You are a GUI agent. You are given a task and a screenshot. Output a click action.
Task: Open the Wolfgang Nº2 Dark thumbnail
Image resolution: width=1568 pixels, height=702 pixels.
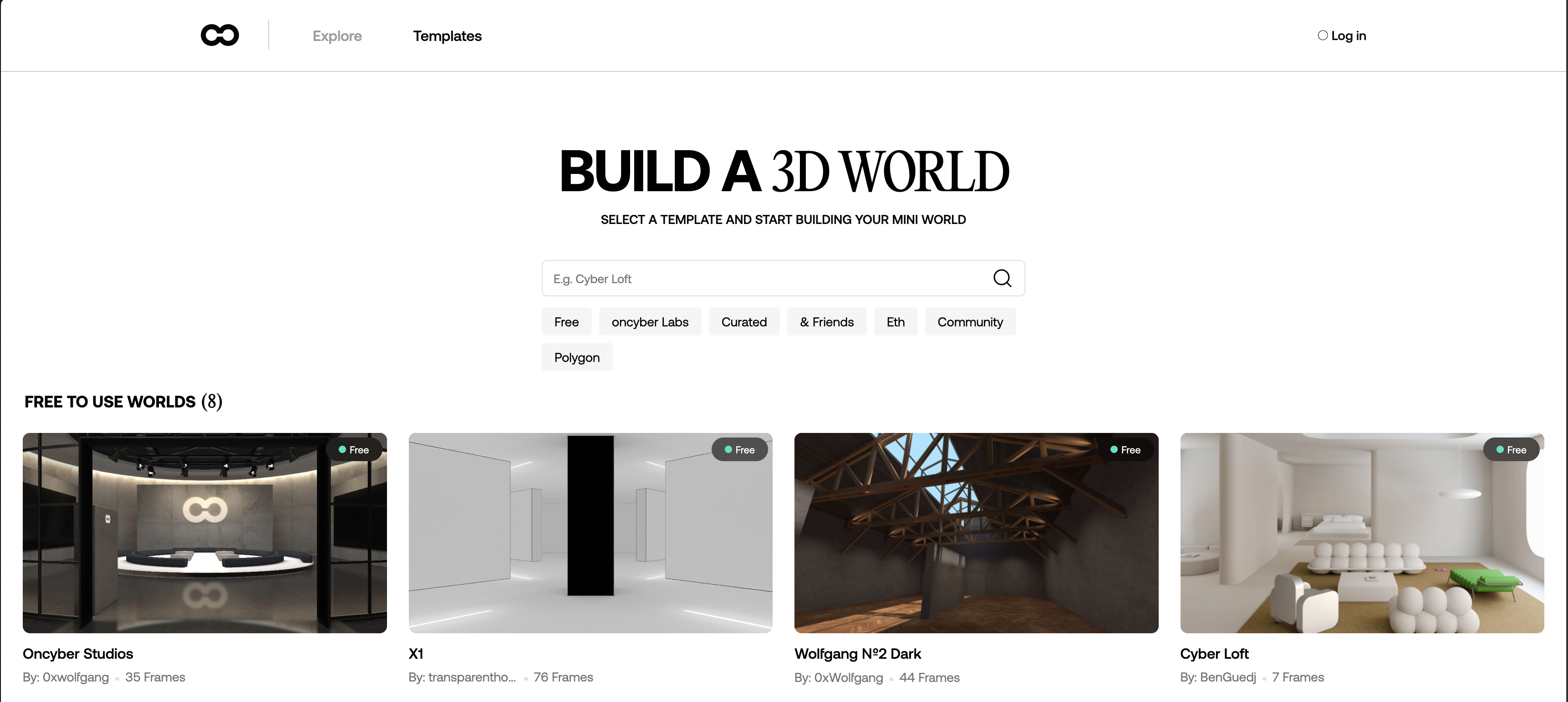(976, 533)
